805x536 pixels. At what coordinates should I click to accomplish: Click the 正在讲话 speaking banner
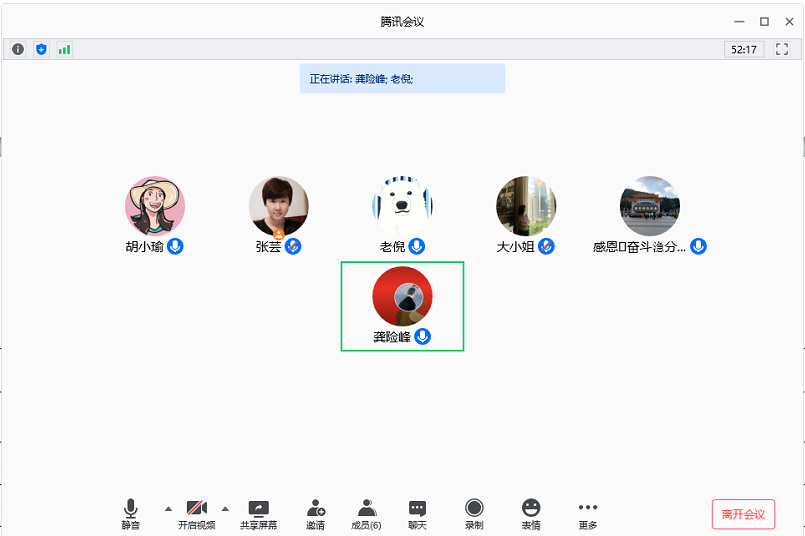402,79
